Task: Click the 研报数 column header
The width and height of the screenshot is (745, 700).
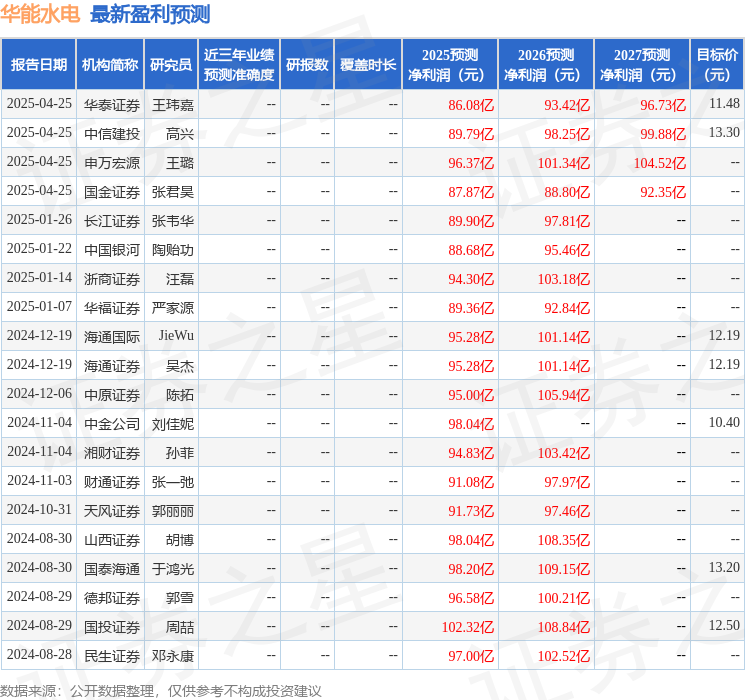Action: point(307,64)
